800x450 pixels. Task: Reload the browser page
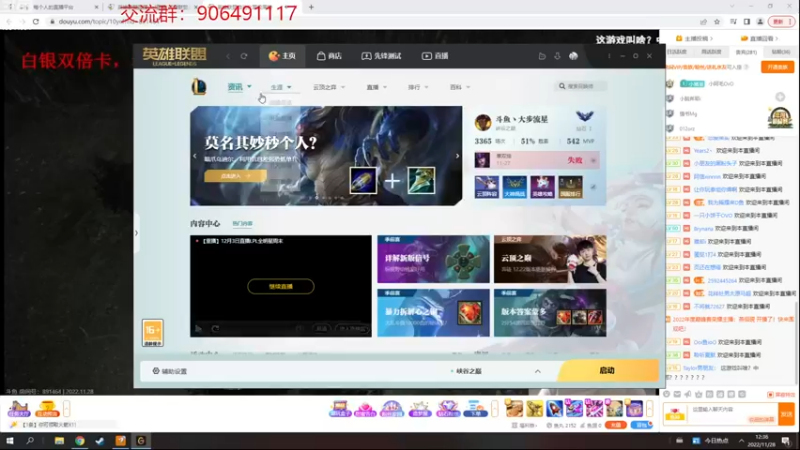tap(36, 22)
